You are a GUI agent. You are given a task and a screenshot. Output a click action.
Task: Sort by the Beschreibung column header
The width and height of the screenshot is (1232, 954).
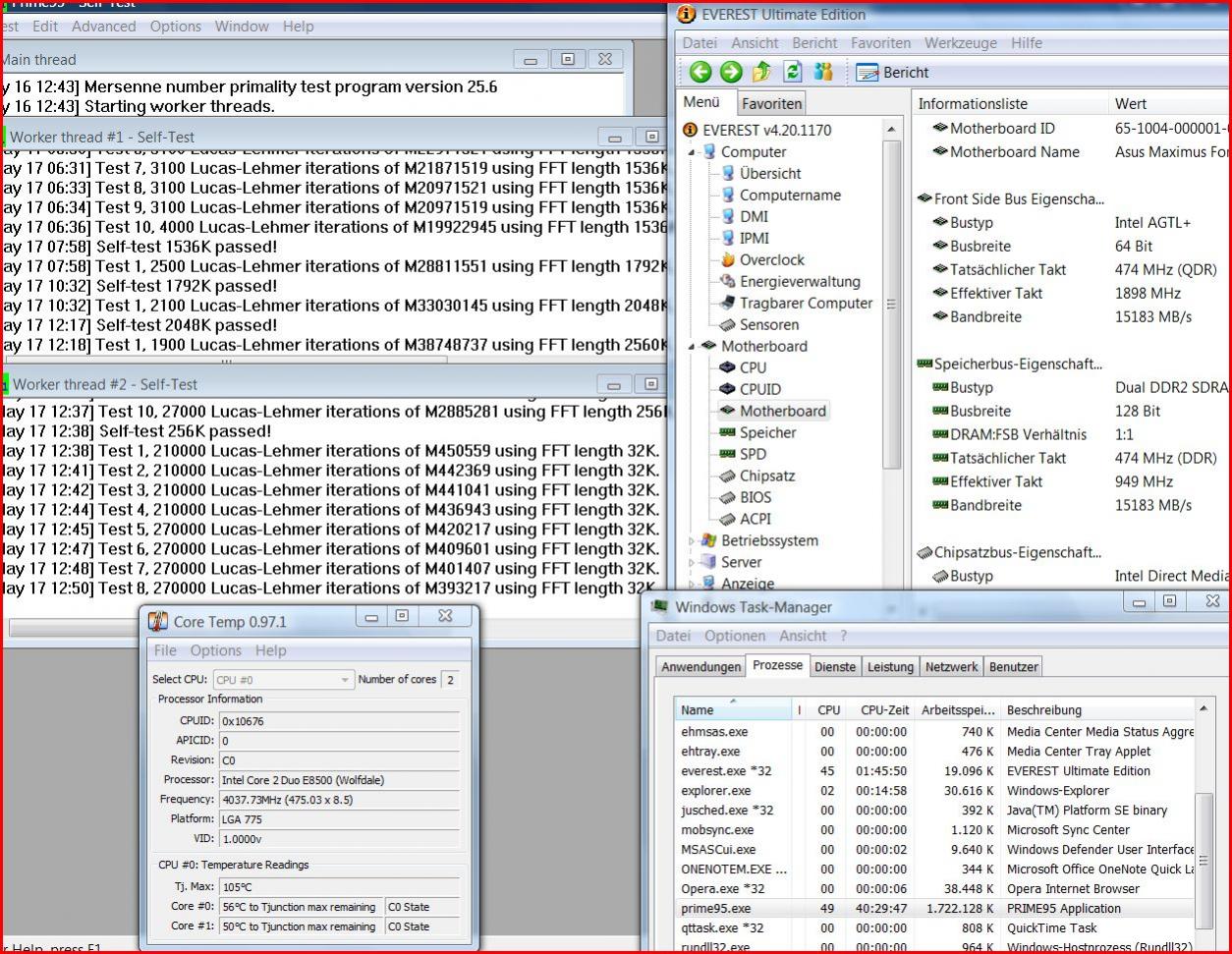pos(1097,709)
